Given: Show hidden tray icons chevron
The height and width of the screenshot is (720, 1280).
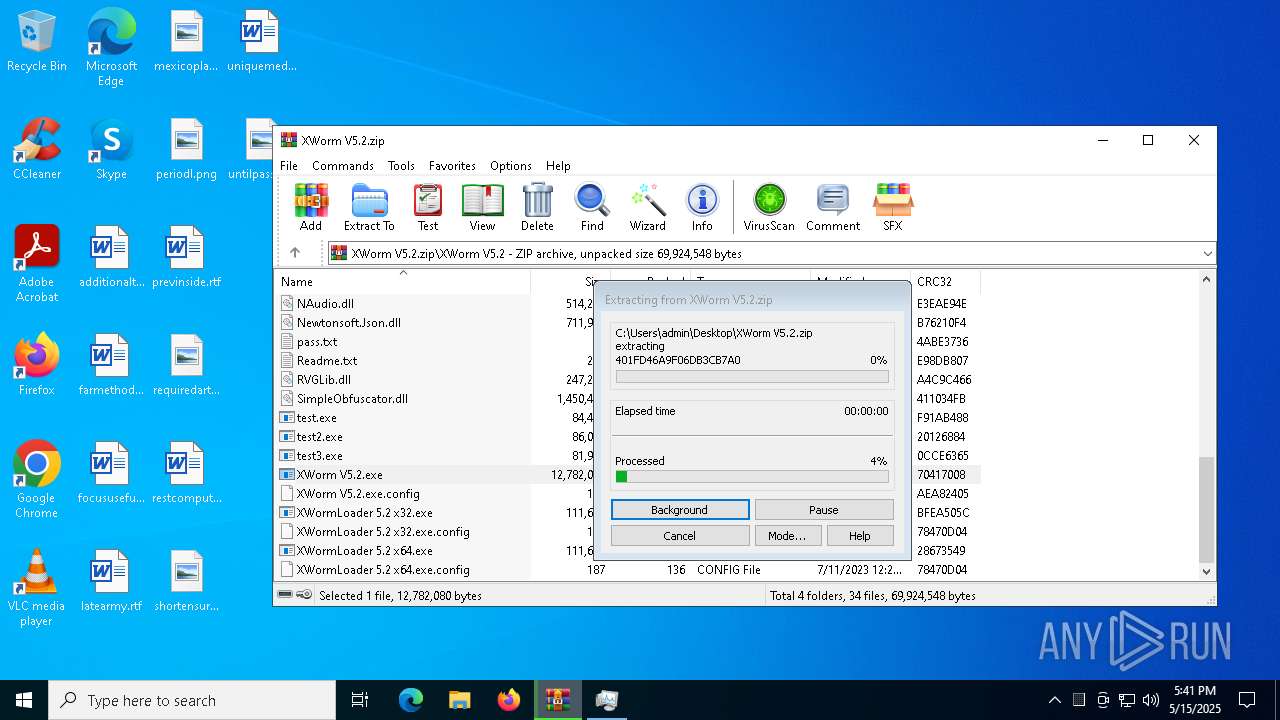Looking at the screenshot, I should tap(1054, 700).
